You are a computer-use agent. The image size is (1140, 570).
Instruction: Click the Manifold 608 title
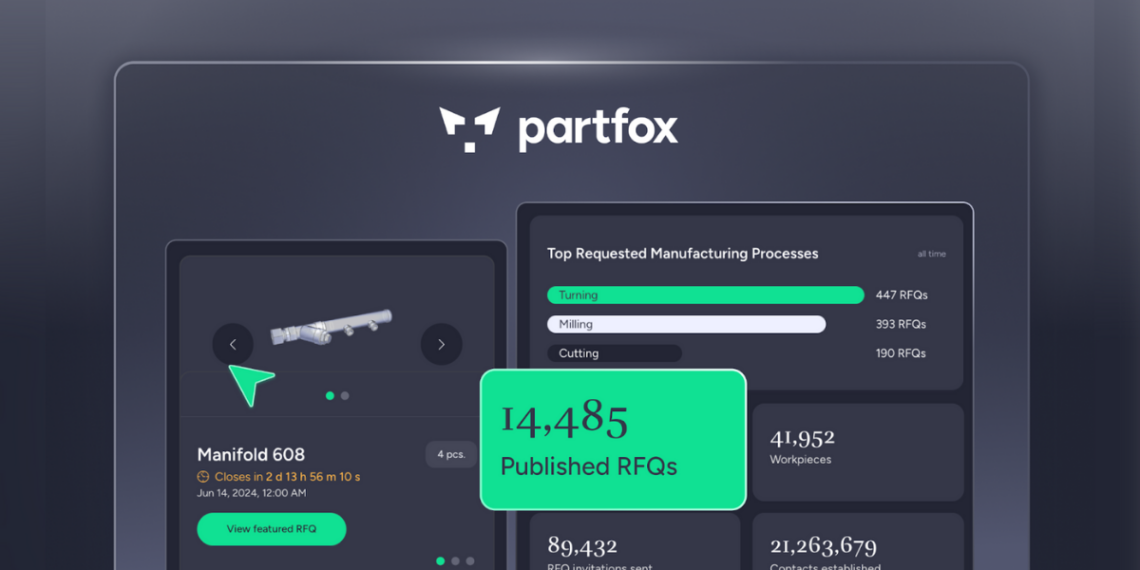(x=251, y=454)
